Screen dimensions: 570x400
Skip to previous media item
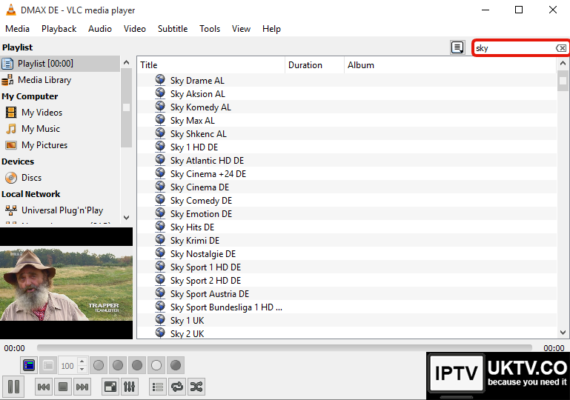[44, 387]
